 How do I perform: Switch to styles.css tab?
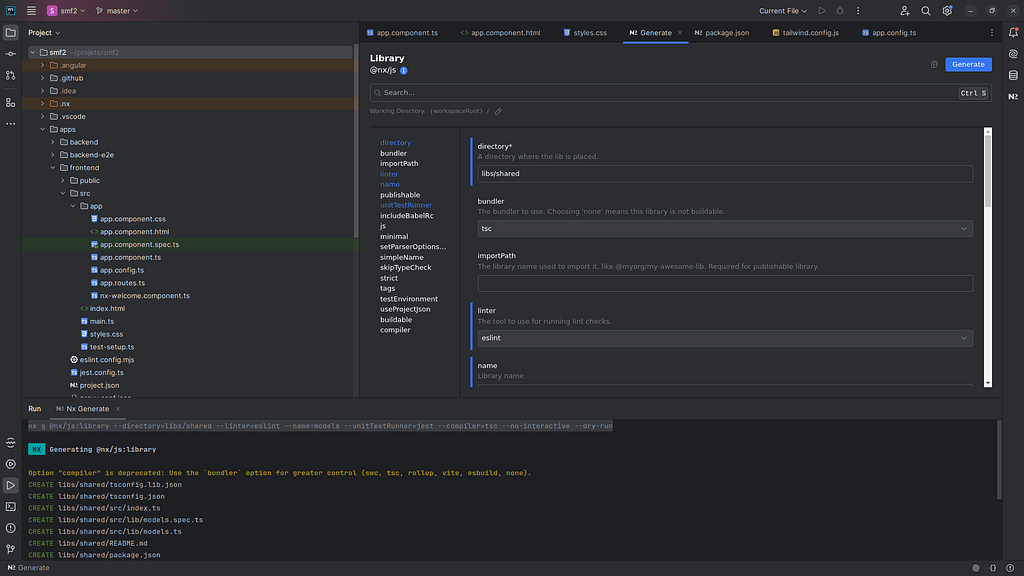click(x=584, y=33)
